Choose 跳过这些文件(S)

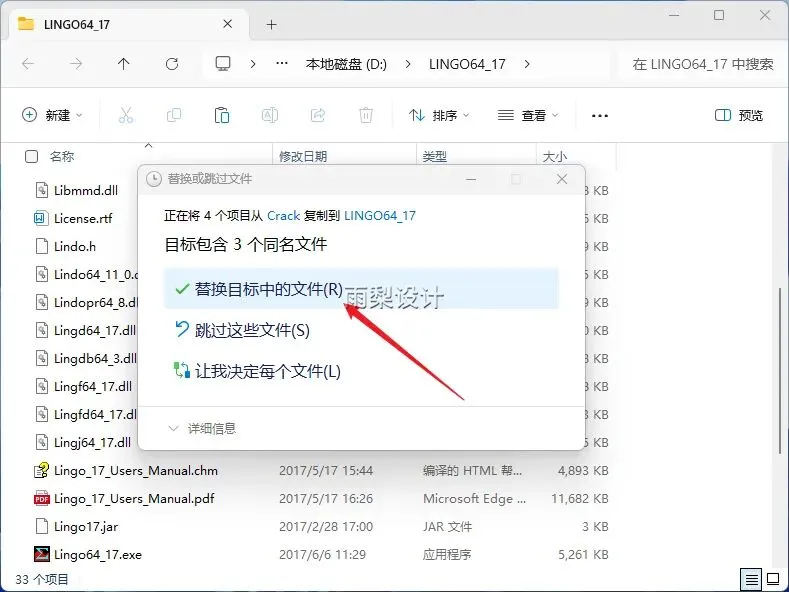(x=361, y=330)
